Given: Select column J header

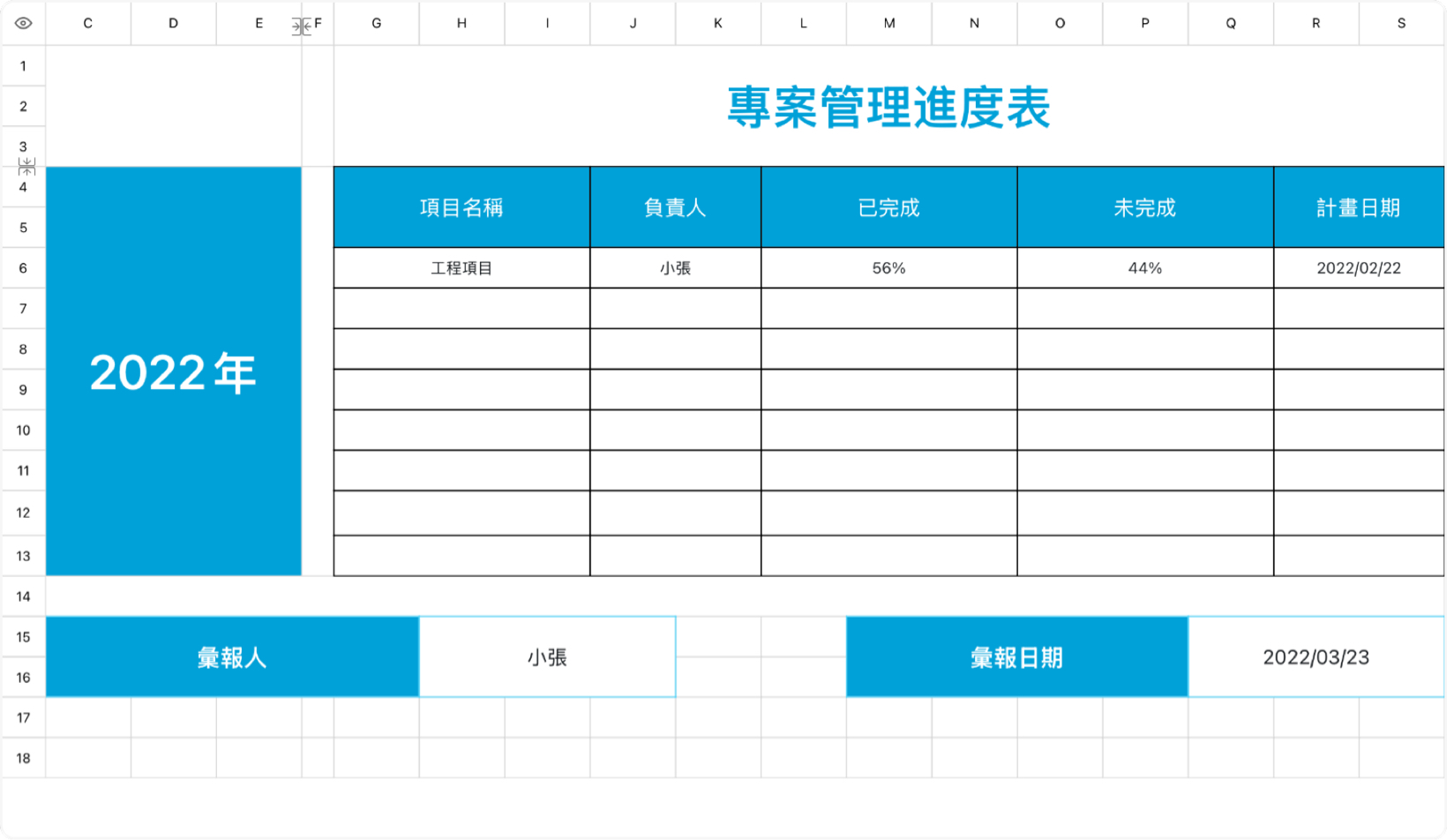Looking at the screenshot, I should click(634, 23).
